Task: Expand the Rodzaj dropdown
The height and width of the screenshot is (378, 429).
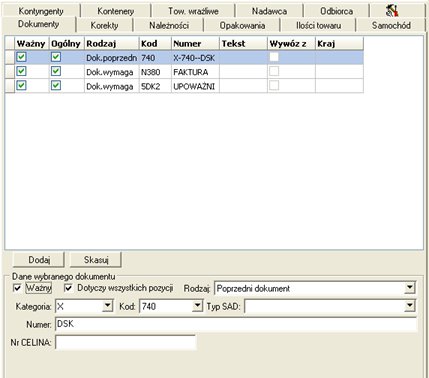Action: pyautogui.click(x=410, y=288)
